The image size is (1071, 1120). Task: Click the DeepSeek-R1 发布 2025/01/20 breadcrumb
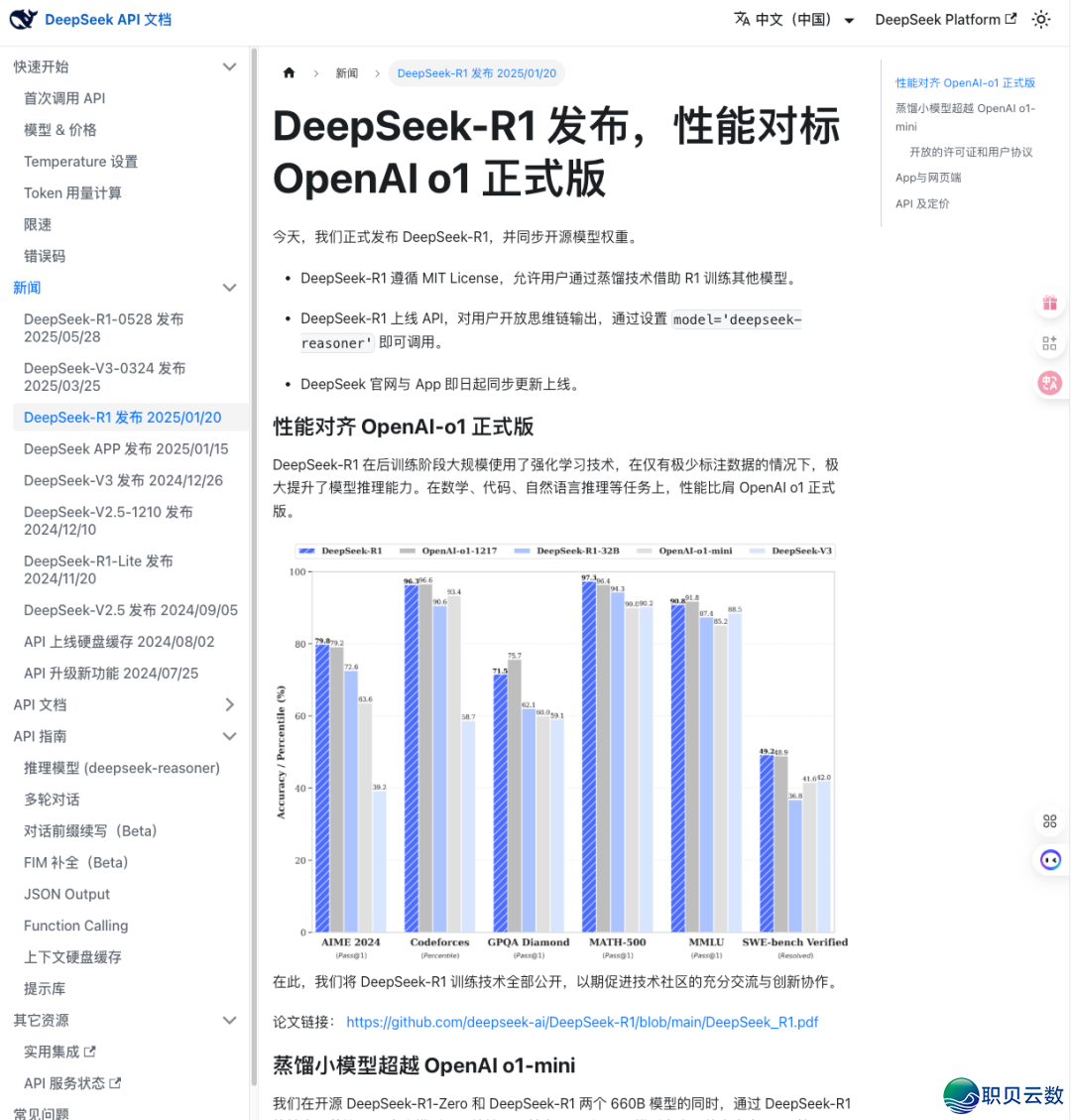pyautogui.click(x=476, y=72)
